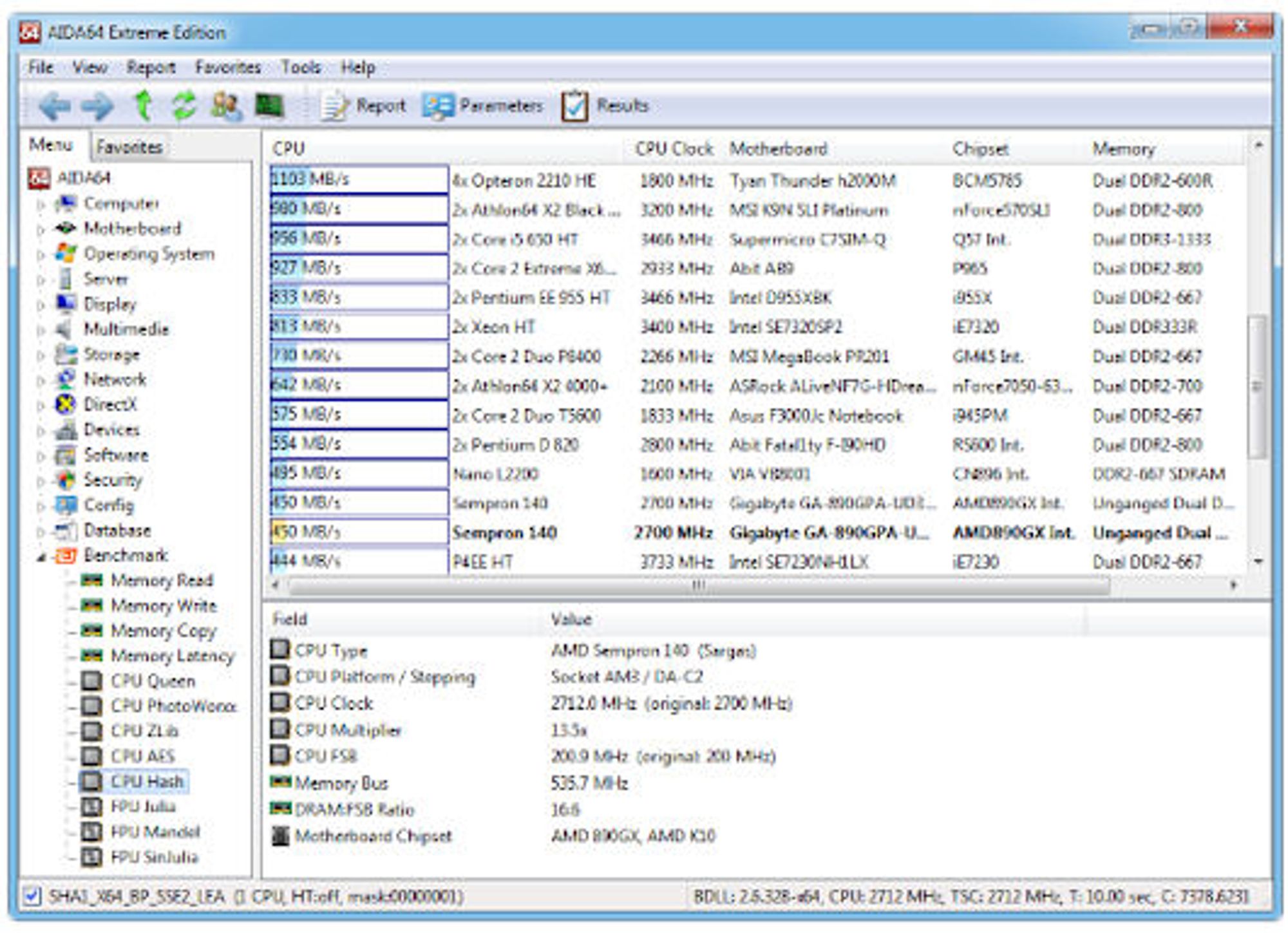
Task: Expand the Display tree node arrow
Action: pyautogui.click(x=41, y=305)
